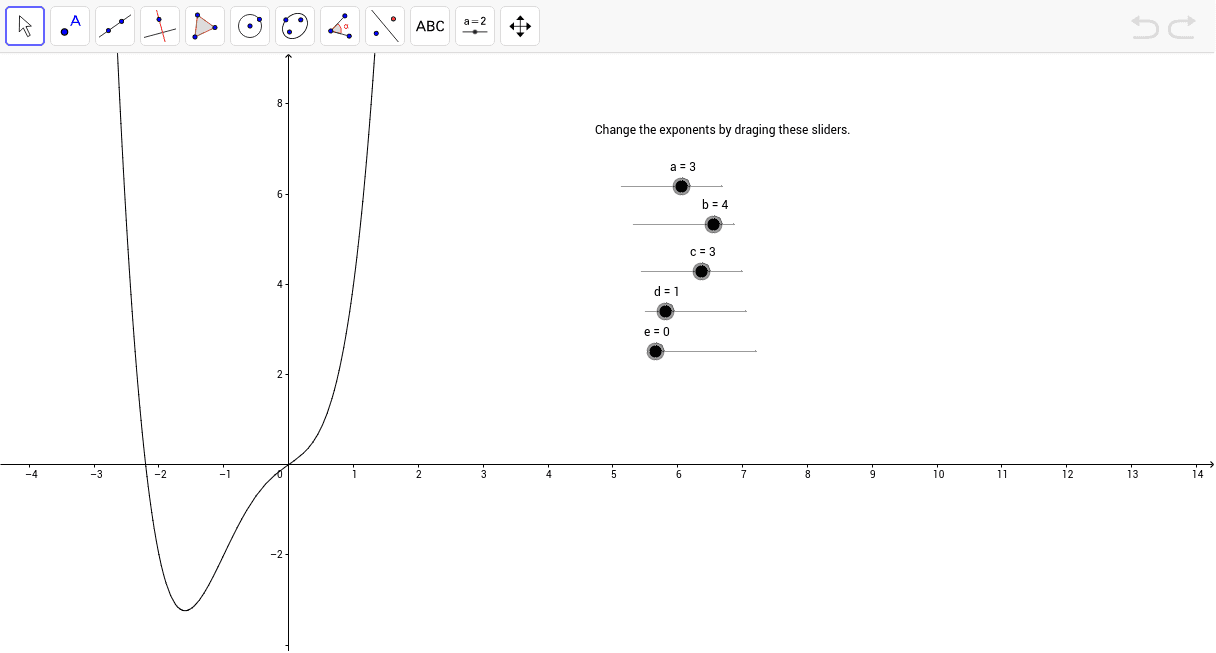Click the label 'd = 1'
The image size is (1216, 653).
point(667,292)
